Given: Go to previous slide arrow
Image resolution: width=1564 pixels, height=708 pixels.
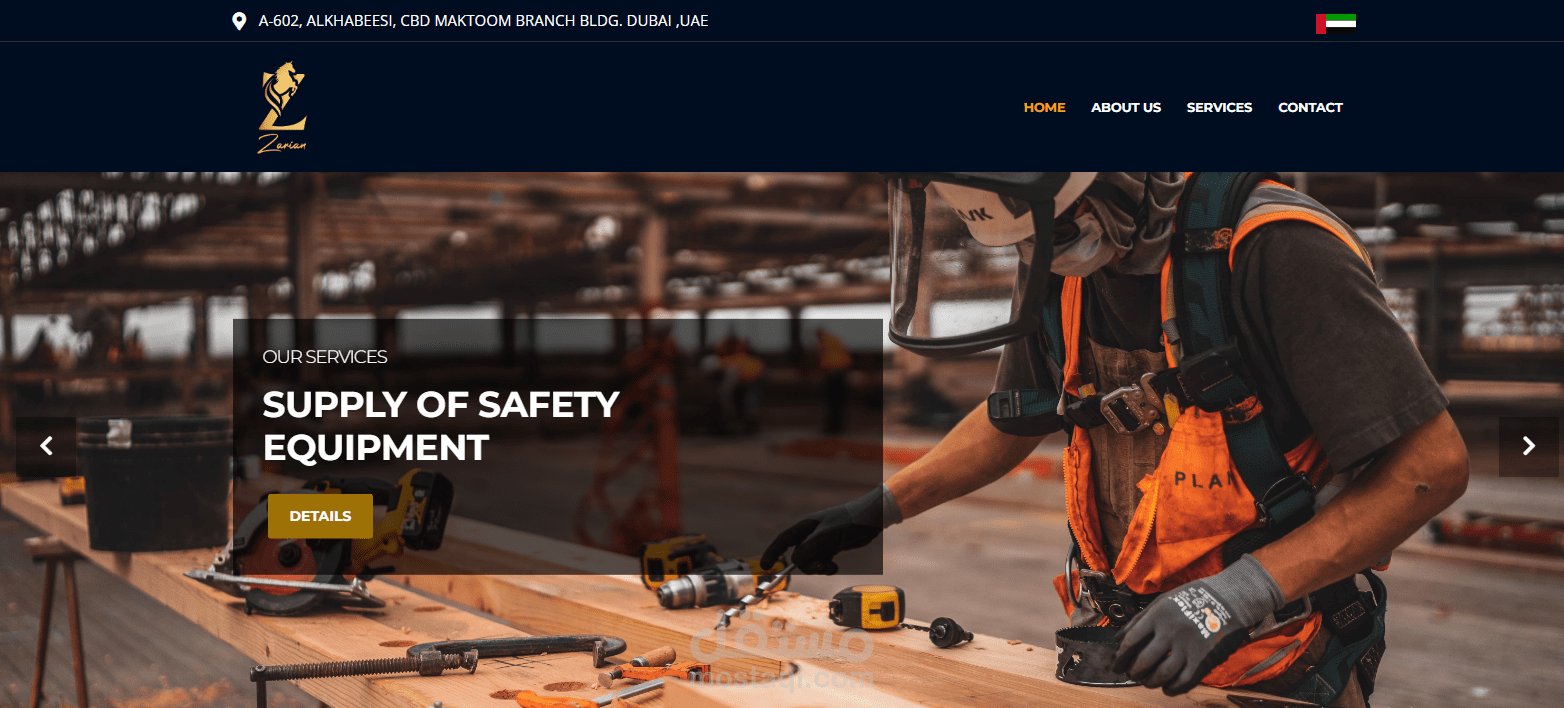Looking at the screenshot, I should 46,446.
